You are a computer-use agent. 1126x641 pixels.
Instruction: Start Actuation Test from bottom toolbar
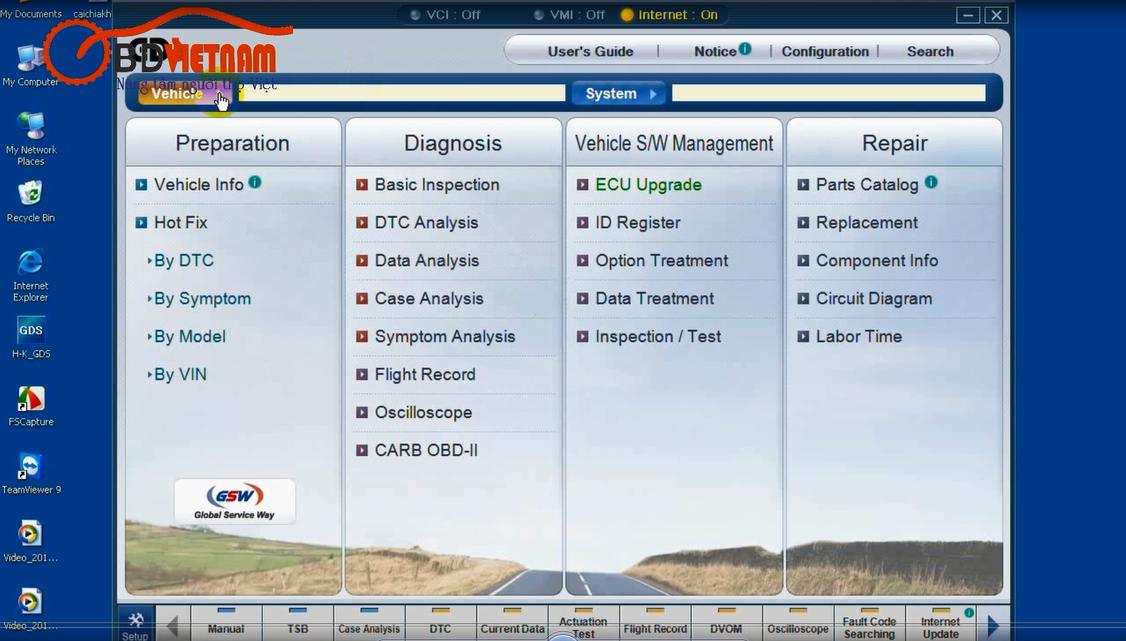[583, 624]
